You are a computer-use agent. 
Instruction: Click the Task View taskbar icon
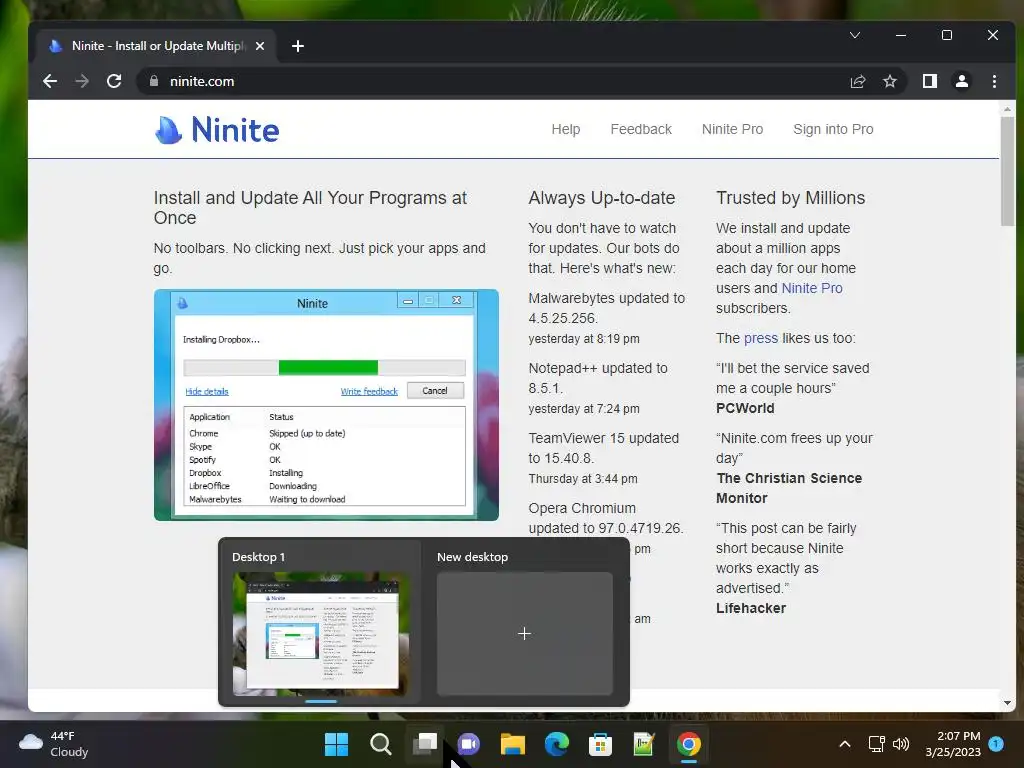424,744
